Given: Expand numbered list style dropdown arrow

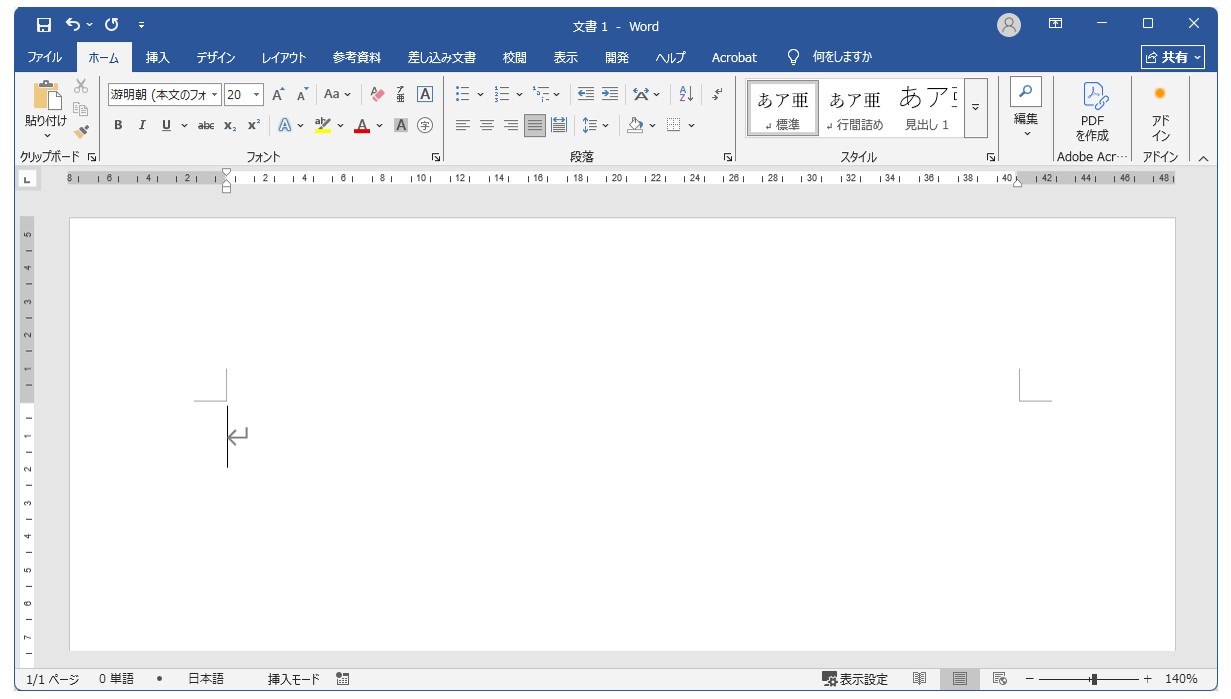Looking at the screenshot, I should click(x=520, y=95).
